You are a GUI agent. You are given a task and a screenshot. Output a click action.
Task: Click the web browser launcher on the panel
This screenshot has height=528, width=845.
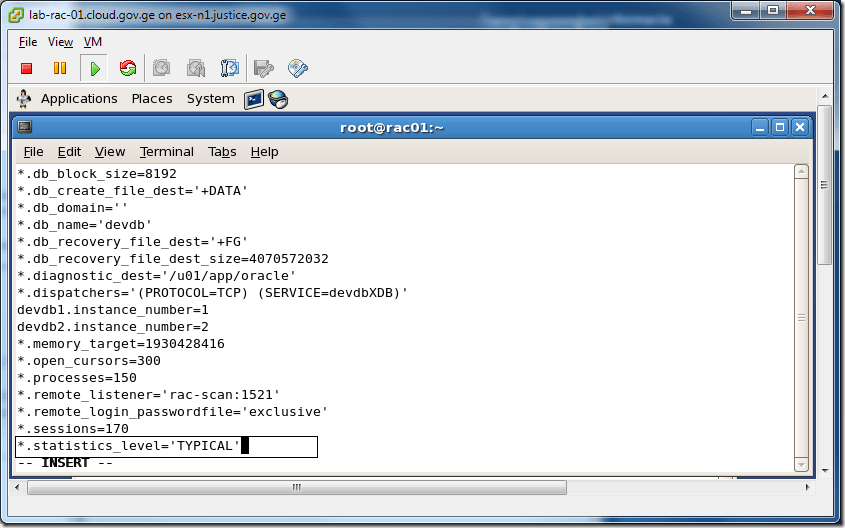coord(278,99)
